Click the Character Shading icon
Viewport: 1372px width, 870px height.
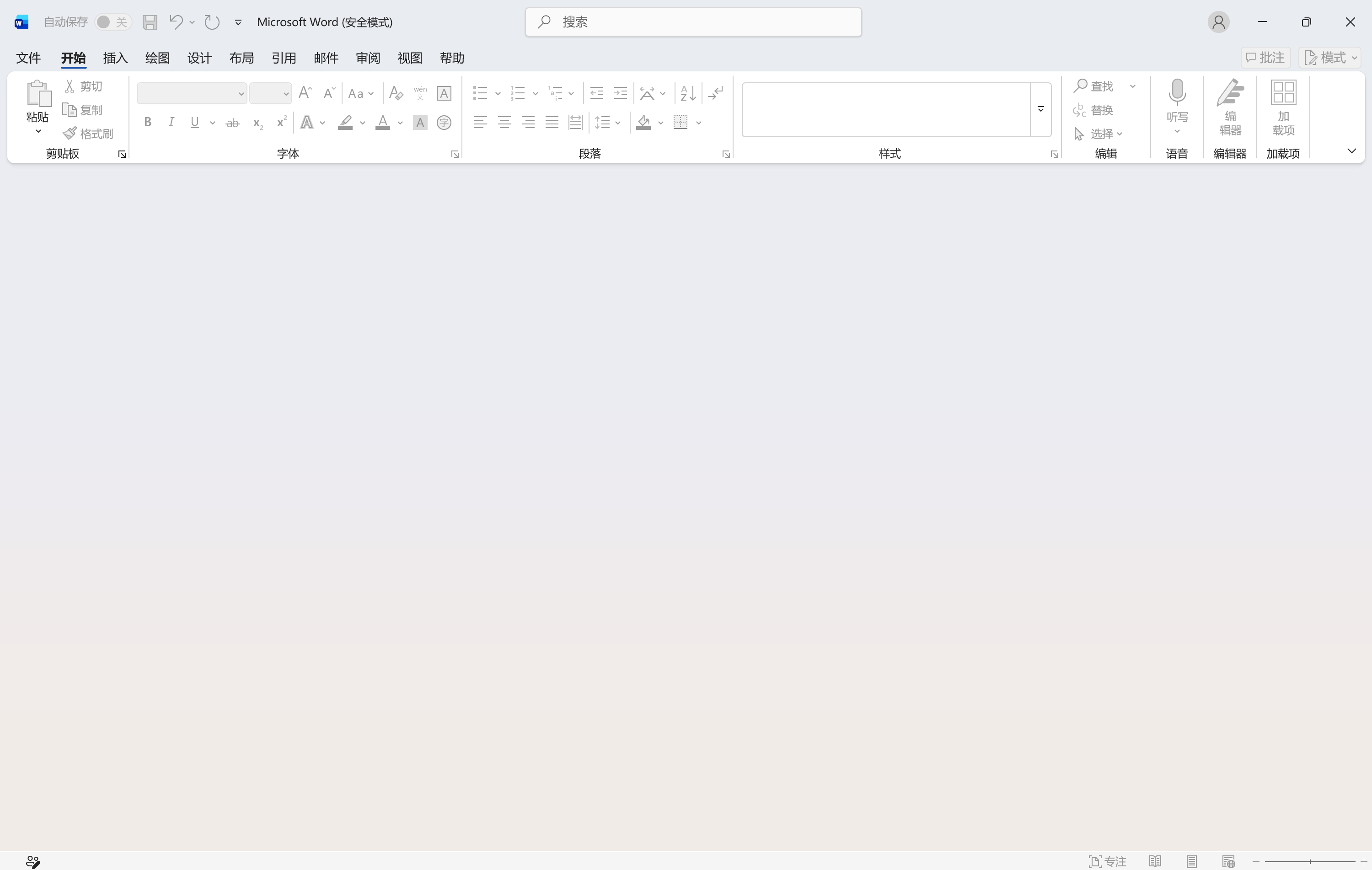pos(420,123)
